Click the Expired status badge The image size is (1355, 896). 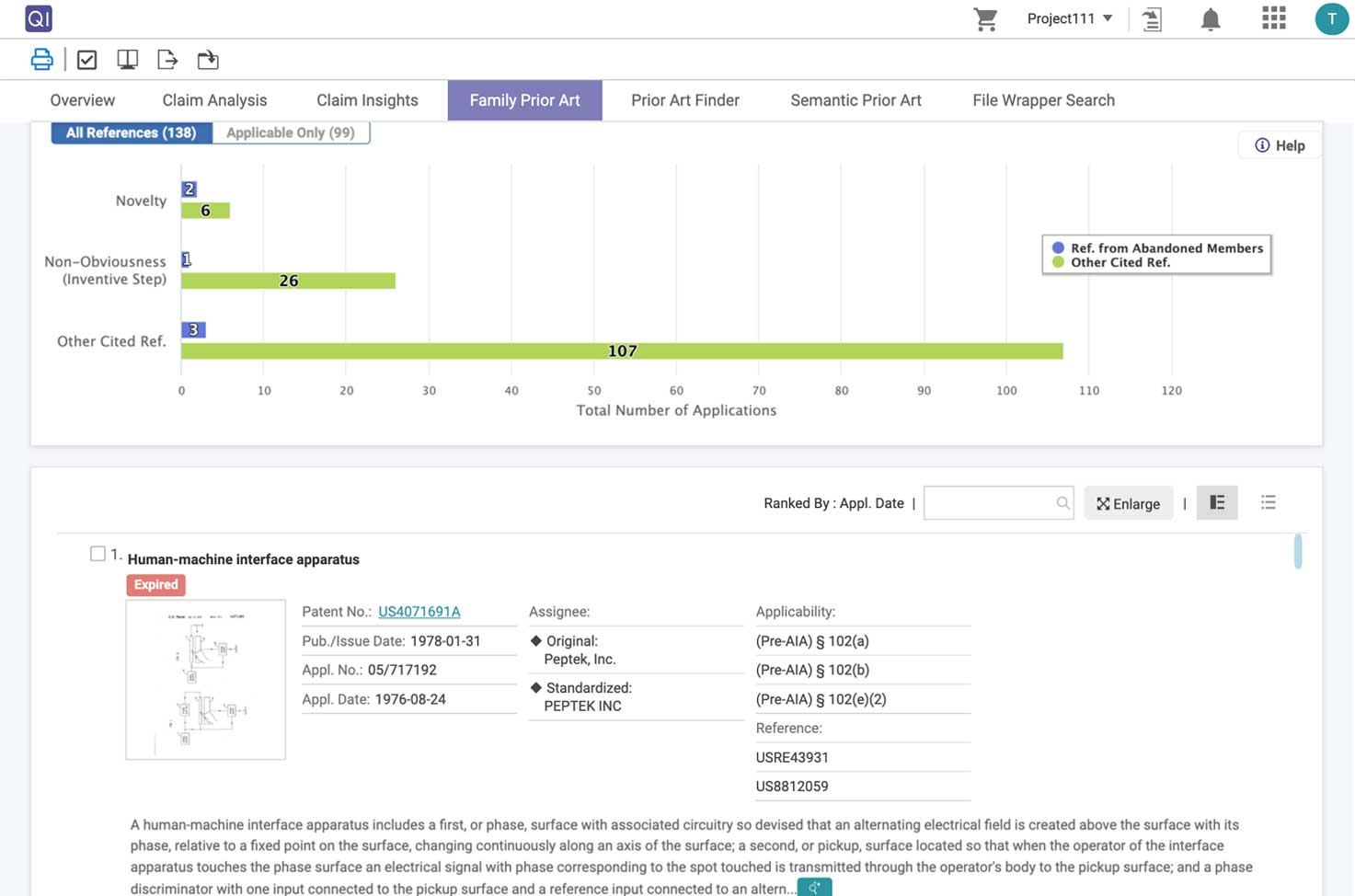pos(155,585)
